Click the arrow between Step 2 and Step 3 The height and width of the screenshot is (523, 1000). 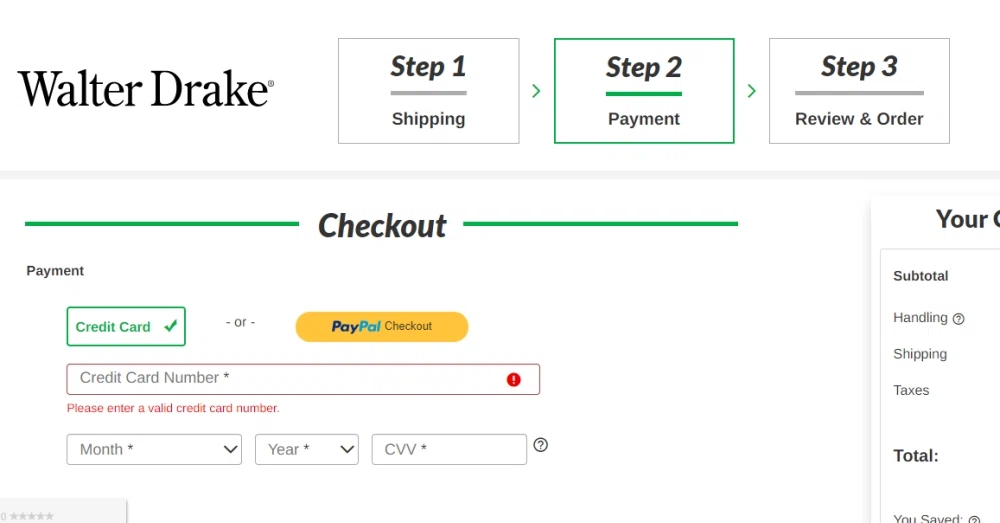pos(752,91)
